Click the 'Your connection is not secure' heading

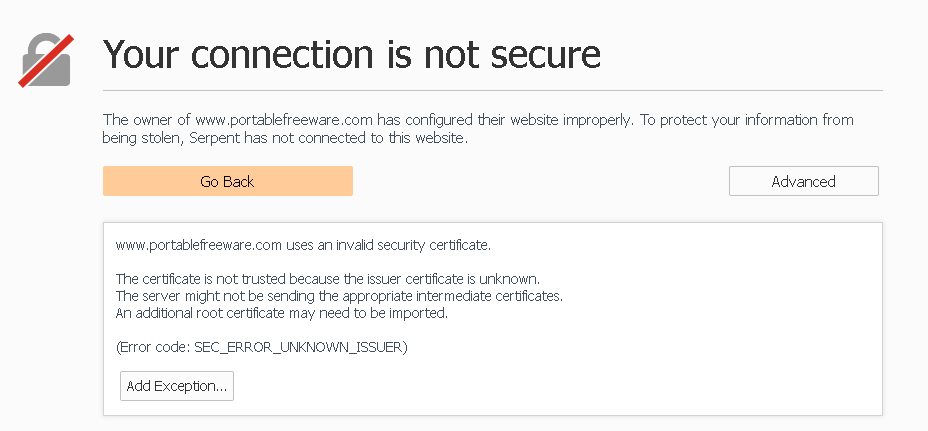[352, 53]
